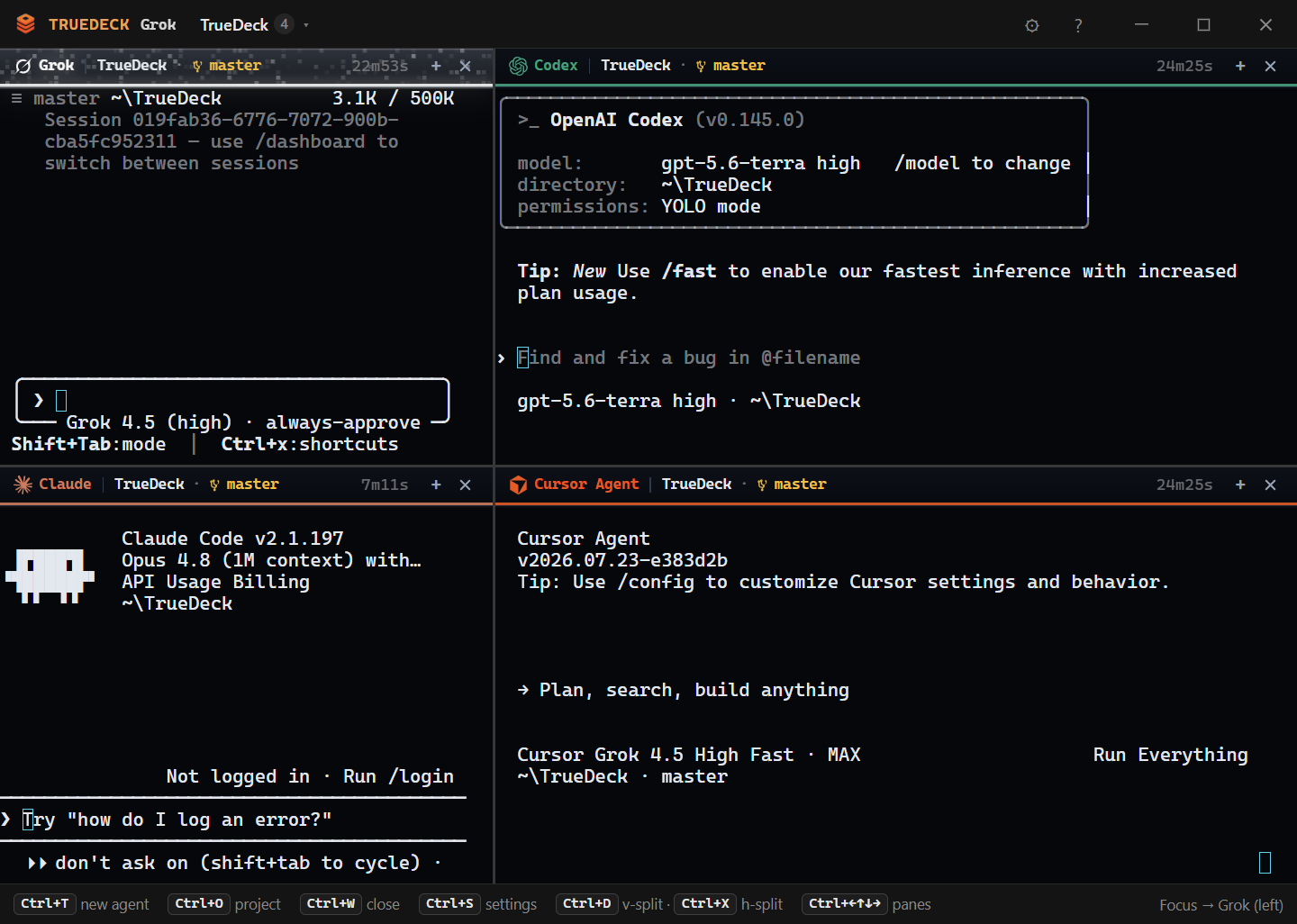Click 'YOLO mode' permissions value
Image resolution: width=1297 pixels, height=924 pixels.
click(x=711, y=206)
